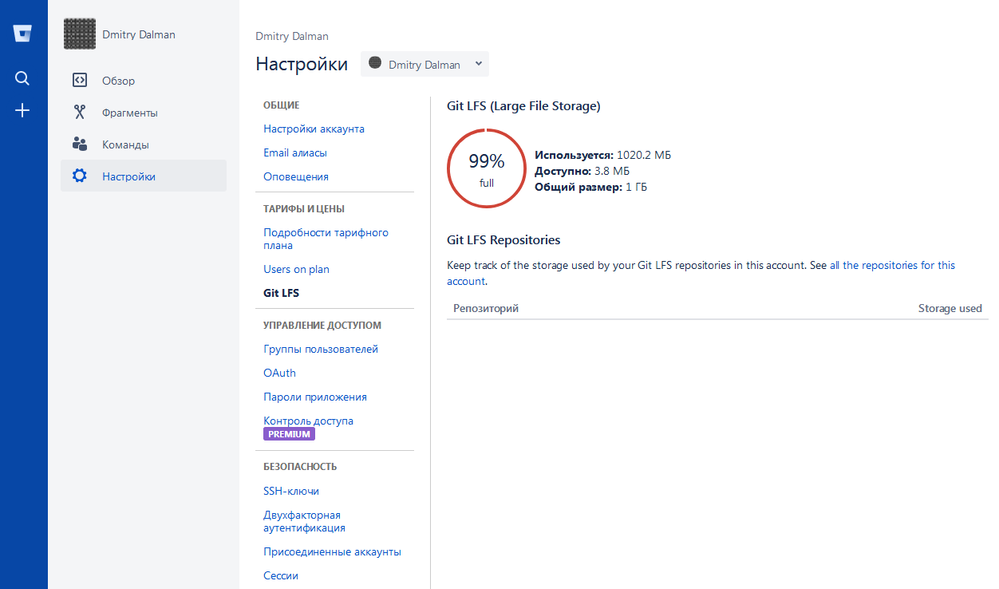Open Контроль доступа link

[x=308, y=421]
